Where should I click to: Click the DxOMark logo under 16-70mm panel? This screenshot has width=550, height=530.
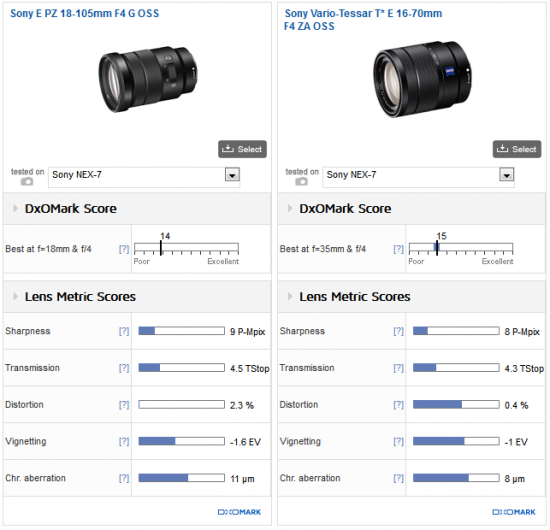514,512
